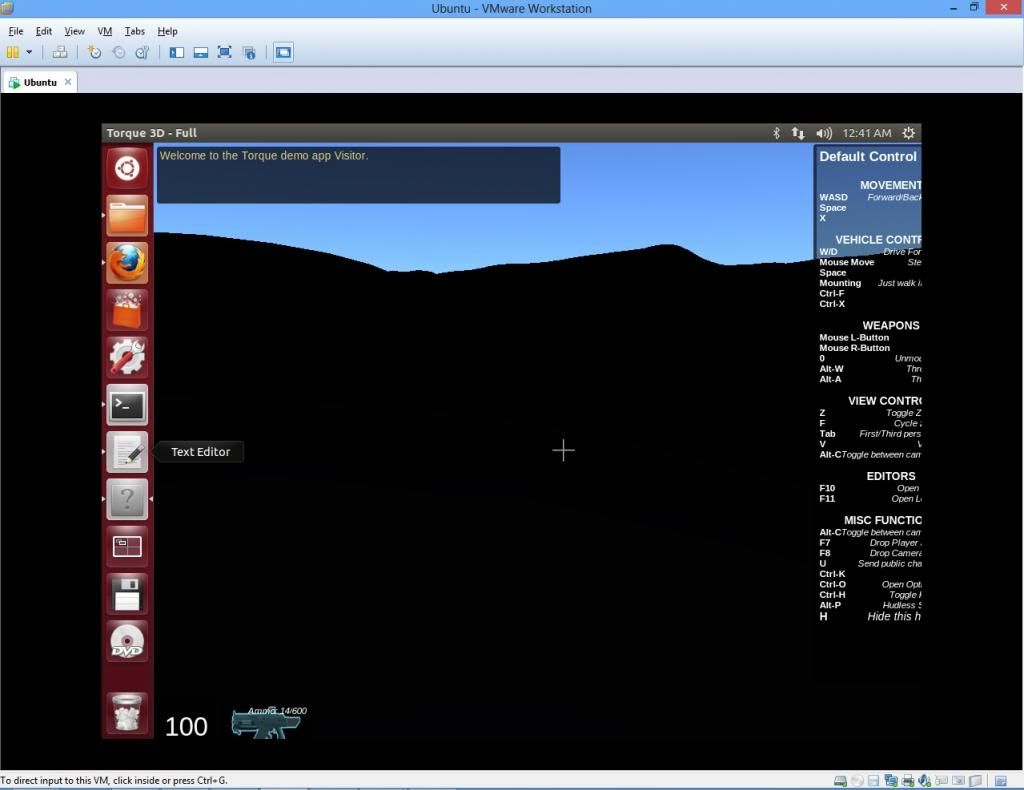Viewport: 1024px width, 790px height.
Task: Click the 'Torque 3D - Full' window title
Action: click(x=152, y=133)
